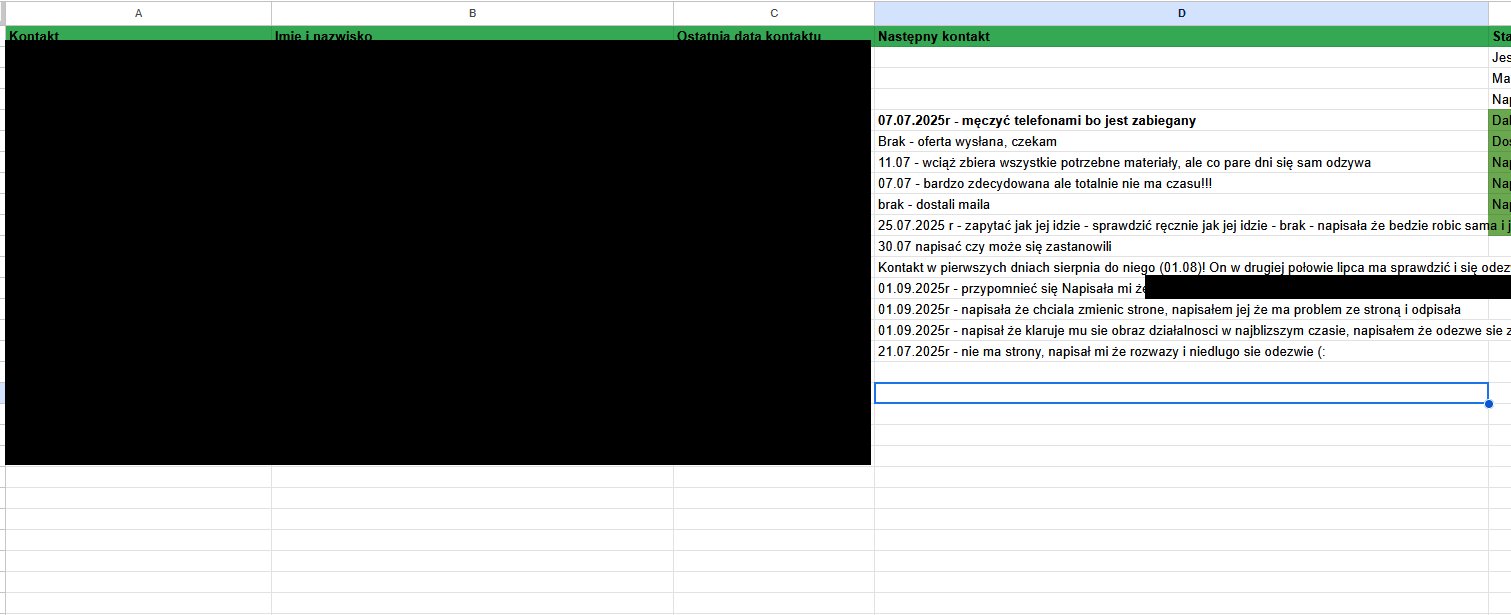The image size is (1511, 615).
Task: Select the "21.07.2025r - nie ma strony" cell
Action: click(x=1101, y=352)
